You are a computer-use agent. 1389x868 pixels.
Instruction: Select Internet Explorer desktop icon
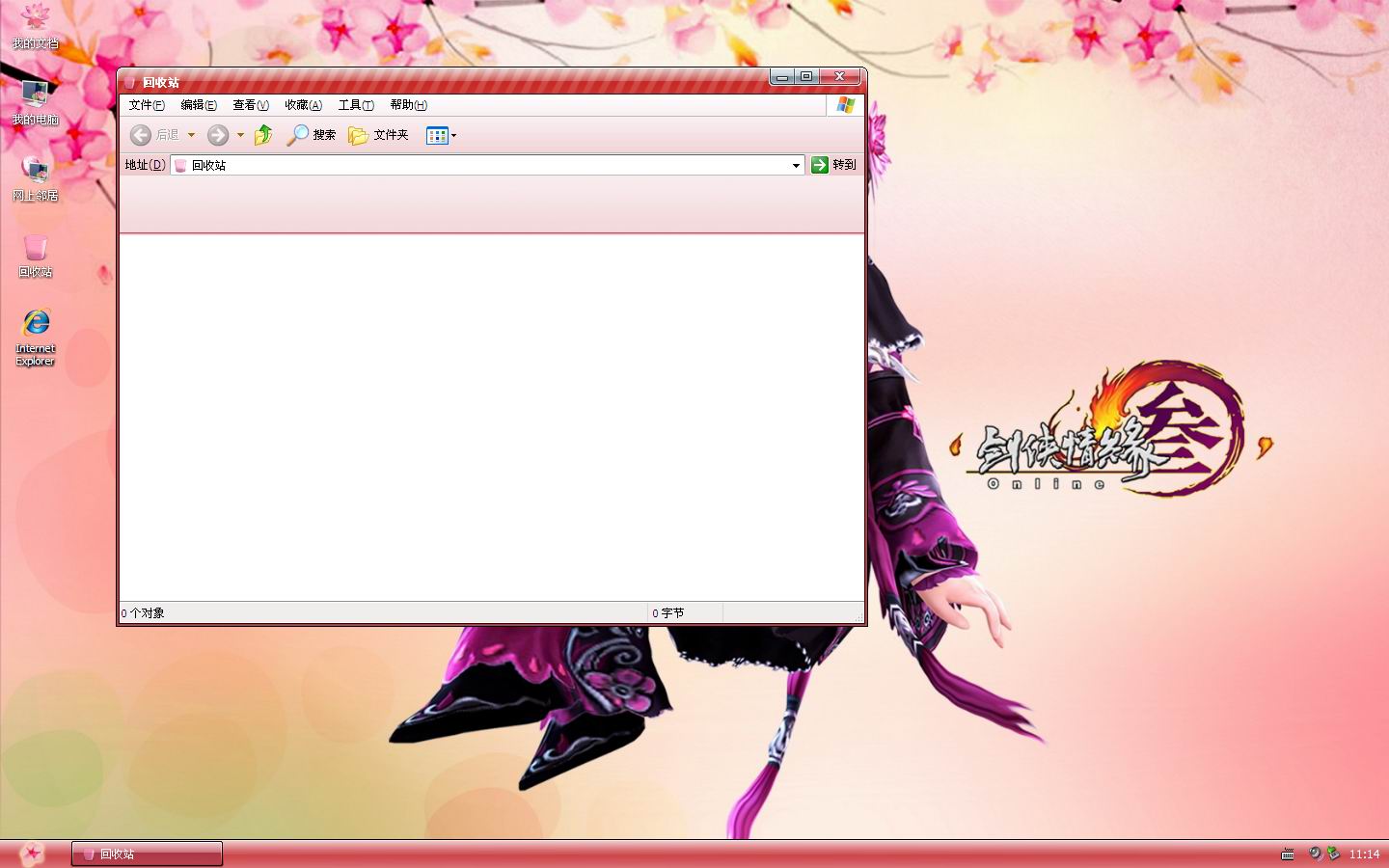coord(36,338)
